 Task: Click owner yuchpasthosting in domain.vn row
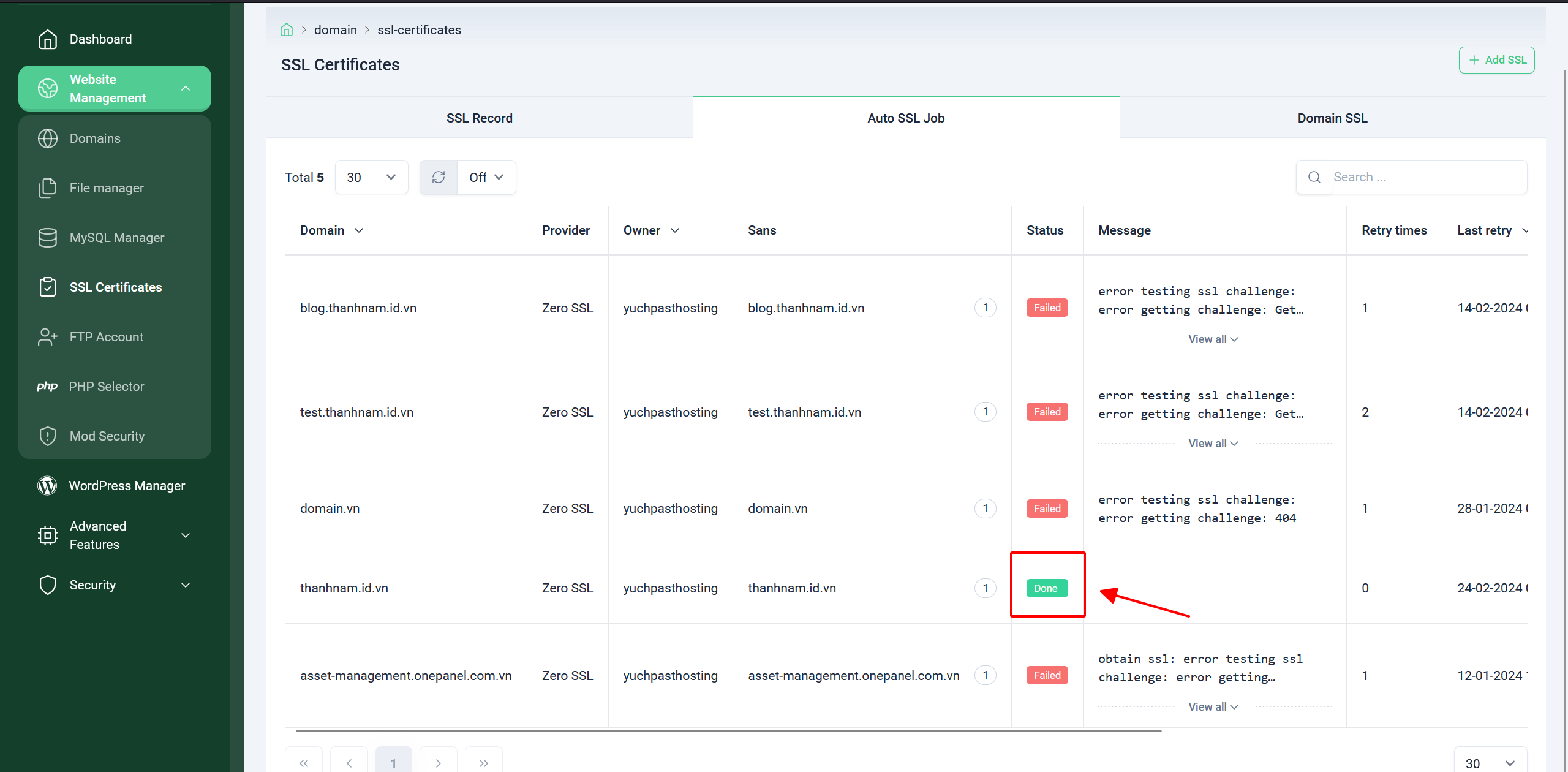(x=671, y=509)
